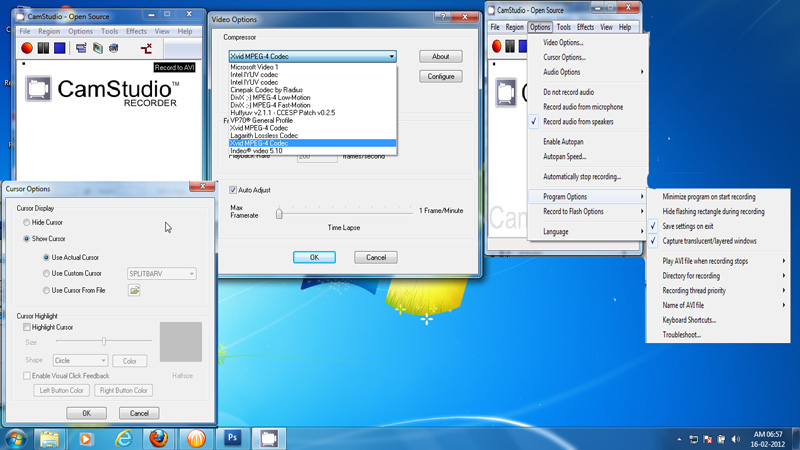Click the Pause button in right CamStudio window
This screenshot has height=450, width=800.
[510, 46]
